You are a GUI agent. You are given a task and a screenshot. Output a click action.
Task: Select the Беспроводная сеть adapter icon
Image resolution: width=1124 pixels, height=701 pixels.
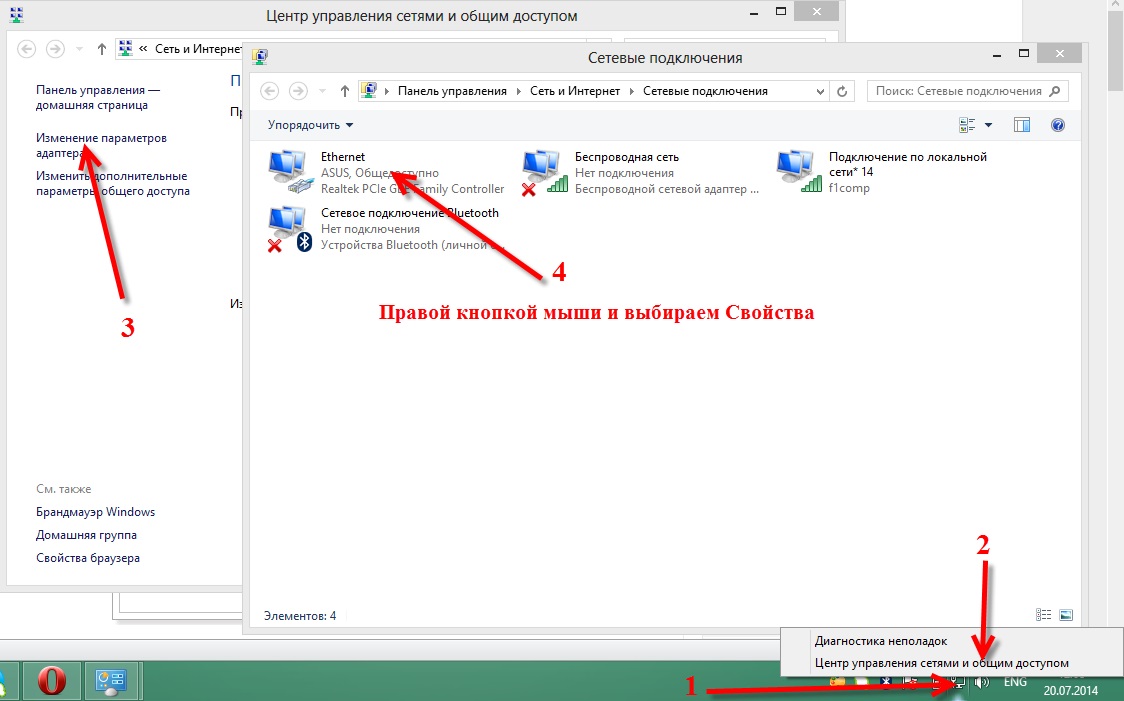(x=545, y=172)
